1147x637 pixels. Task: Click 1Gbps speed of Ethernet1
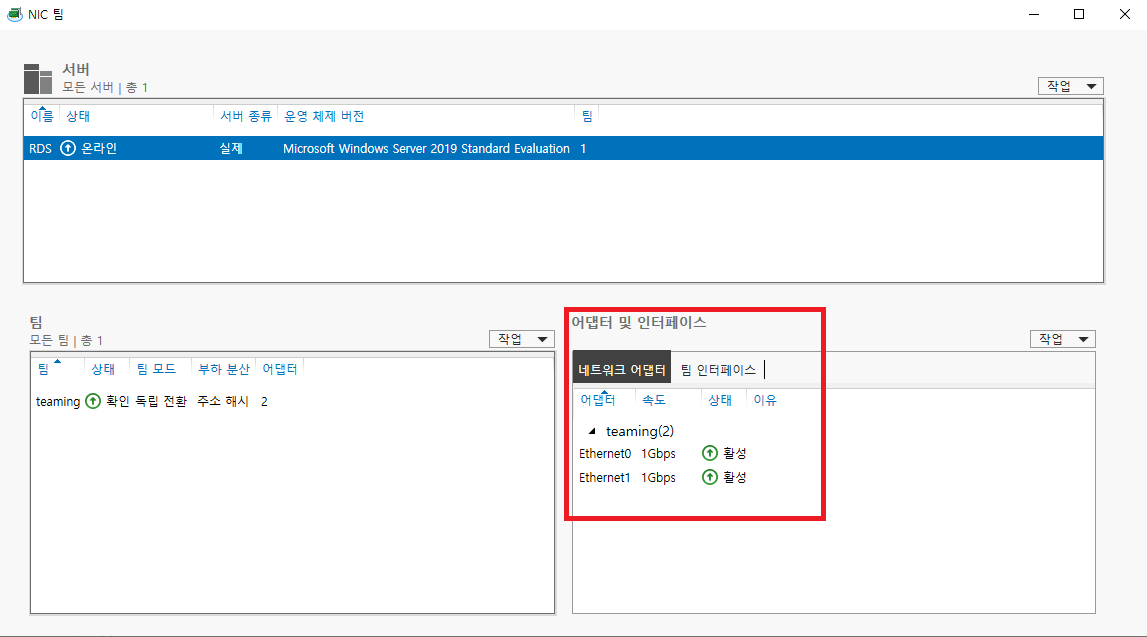658,478
